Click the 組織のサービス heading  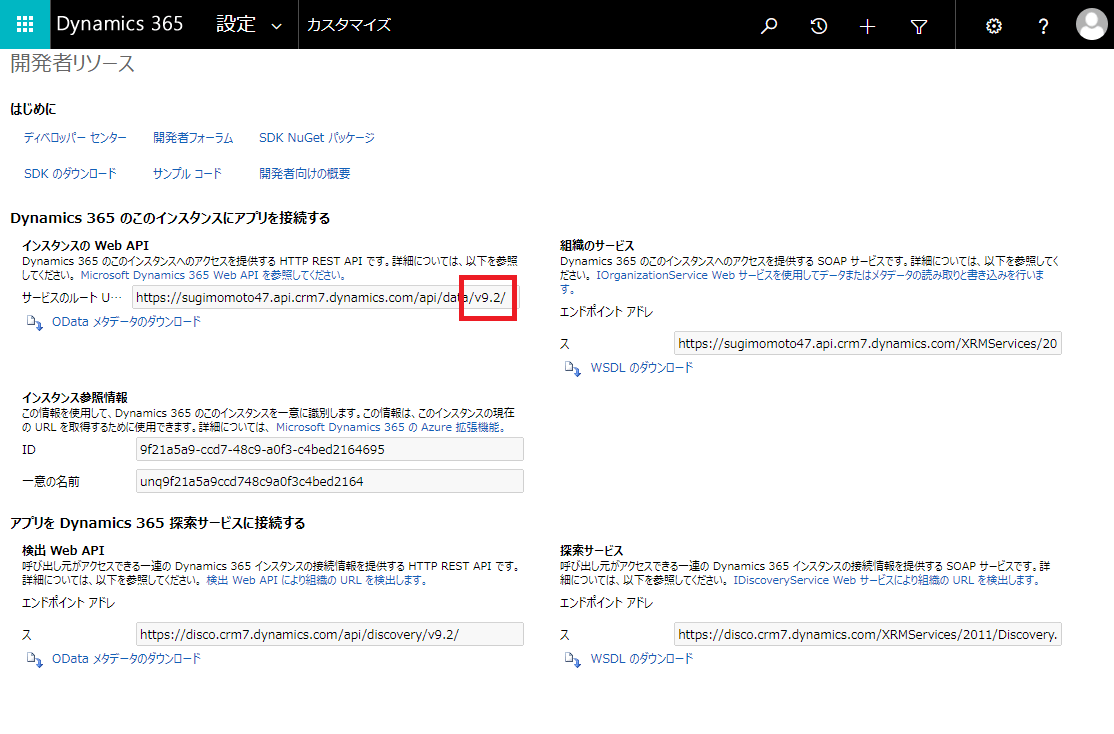[597, 246]
